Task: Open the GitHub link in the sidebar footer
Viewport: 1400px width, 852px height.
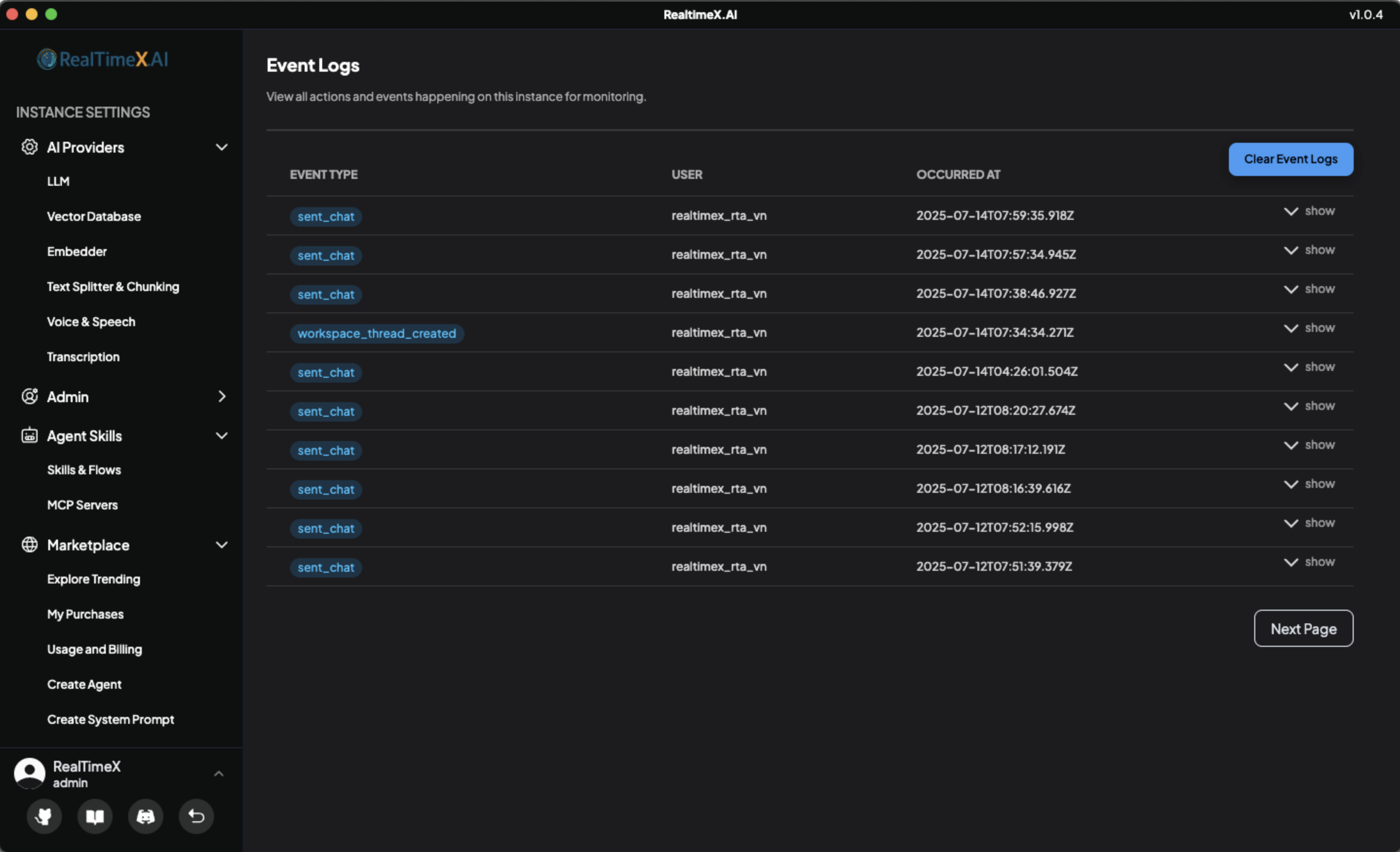Action: click(44, 817)
